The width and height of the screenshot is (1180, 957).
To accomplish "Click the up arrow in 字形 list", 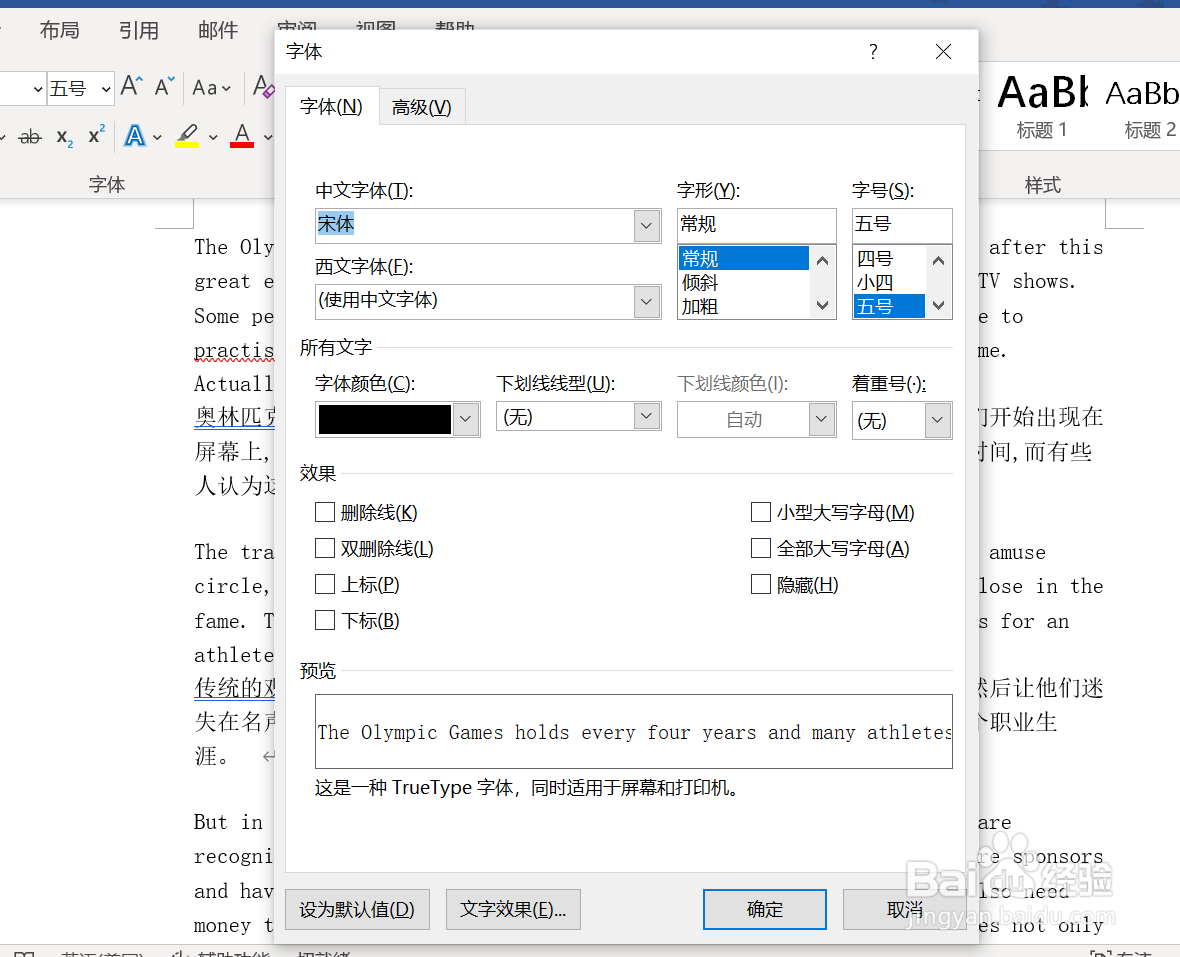I will [823, 260].
